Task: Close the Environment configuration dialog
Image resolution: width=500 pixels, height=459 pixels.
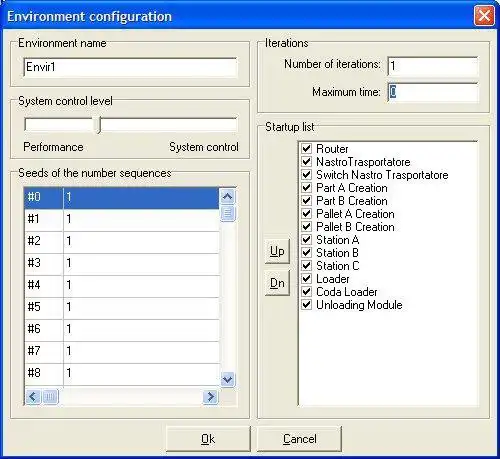Action: click(x=484, y=16)
